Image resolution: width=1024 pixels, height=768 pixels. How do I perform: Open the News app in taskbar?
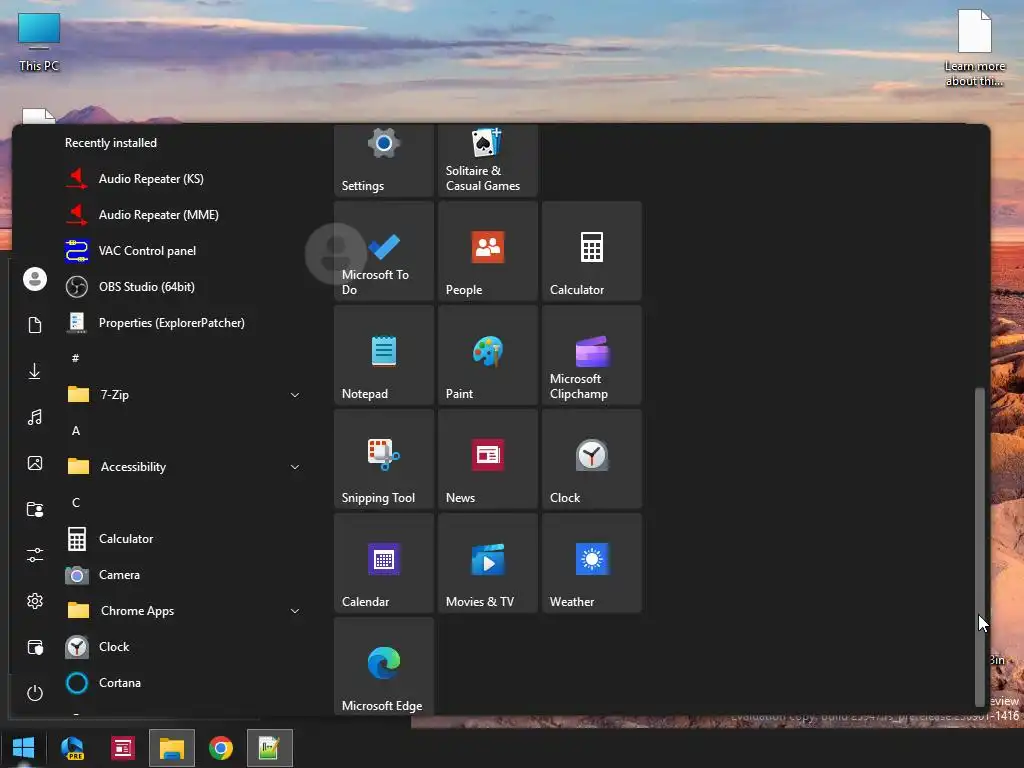pos(122,748)
